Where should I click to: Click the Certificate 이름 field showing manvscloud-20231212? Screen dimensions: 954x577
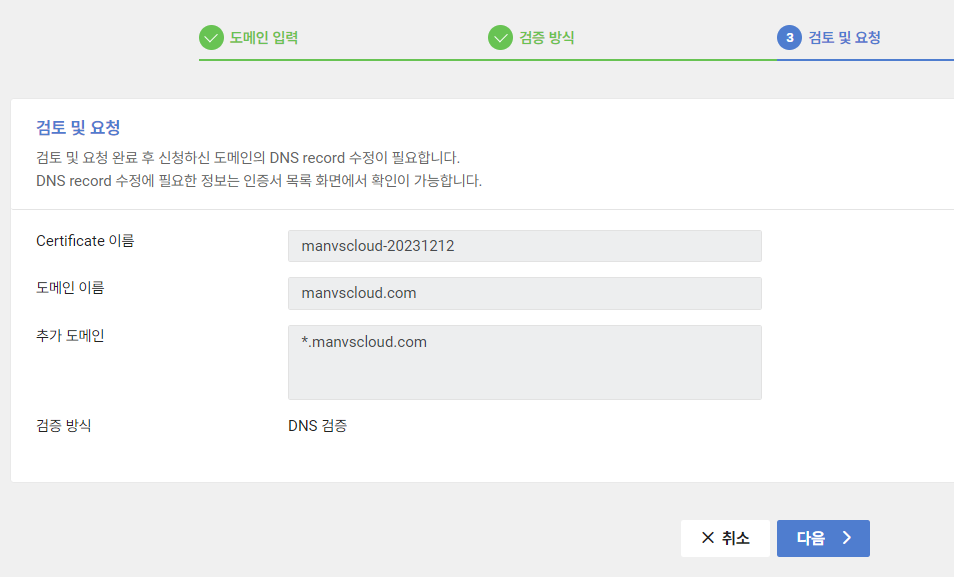[524, 245]
